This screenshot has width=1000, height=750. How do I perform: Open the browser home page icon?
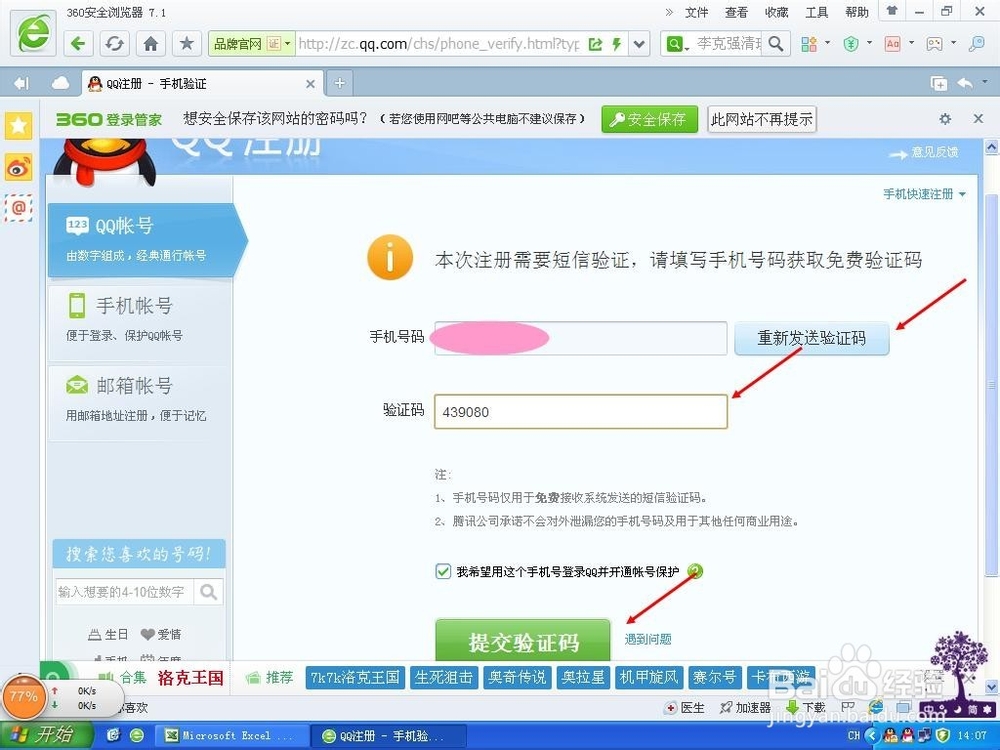coord(151,43)
